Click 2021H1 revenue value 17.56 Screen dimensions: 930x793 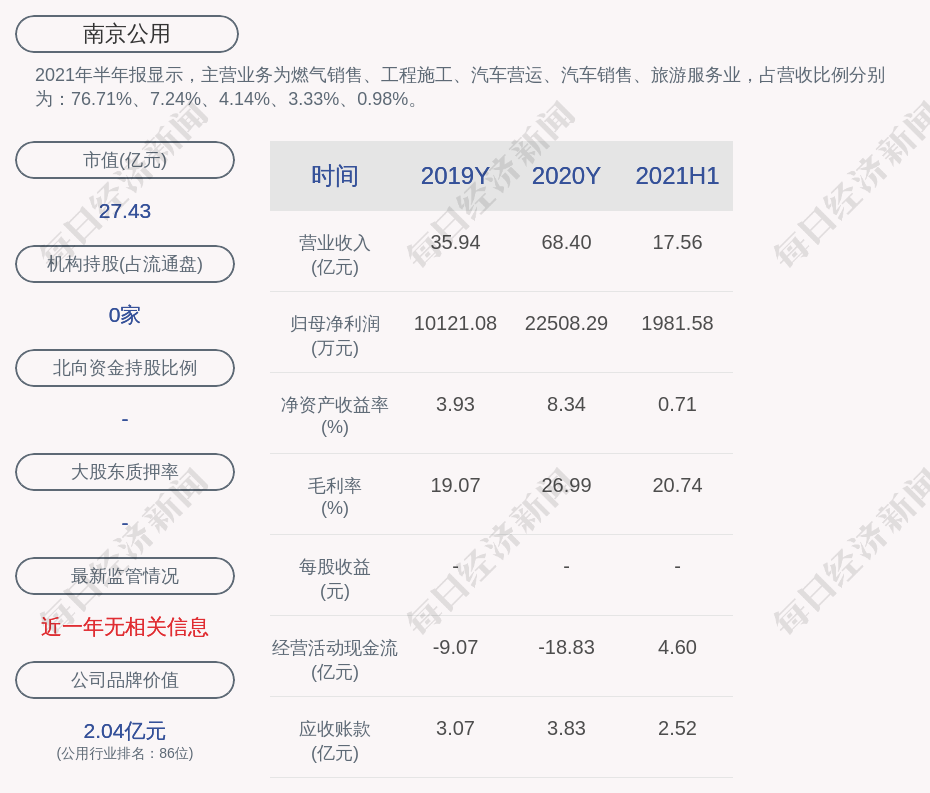pos(677,243)
